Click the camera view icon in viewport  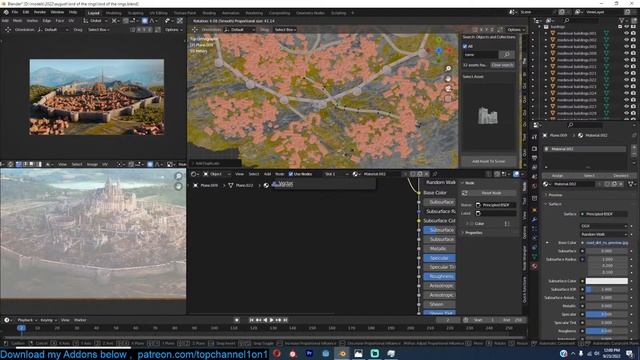448,88
